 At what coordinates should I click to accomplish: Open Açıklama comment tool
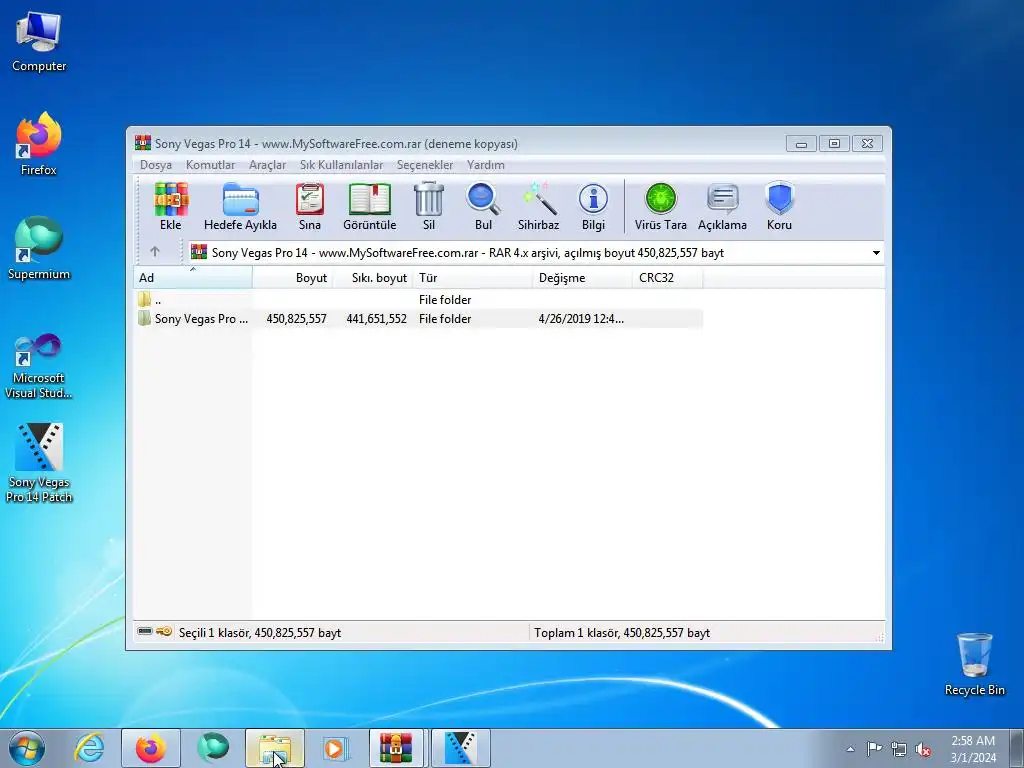pyautogui.click(x=722, y=206)
